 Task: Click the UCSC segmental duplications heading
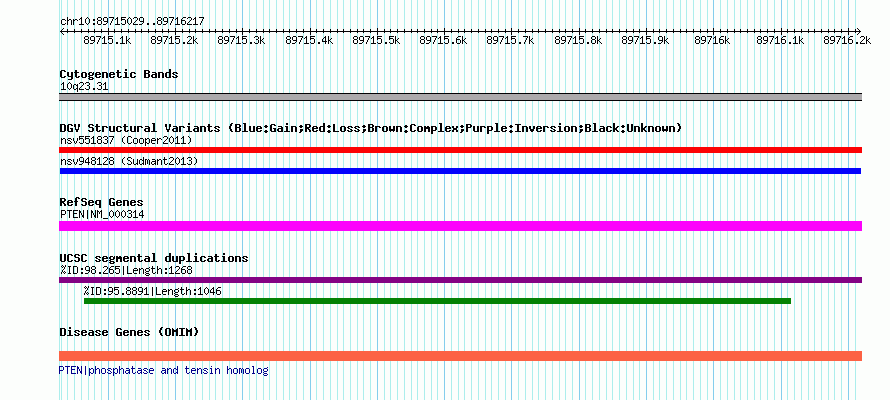154,258
